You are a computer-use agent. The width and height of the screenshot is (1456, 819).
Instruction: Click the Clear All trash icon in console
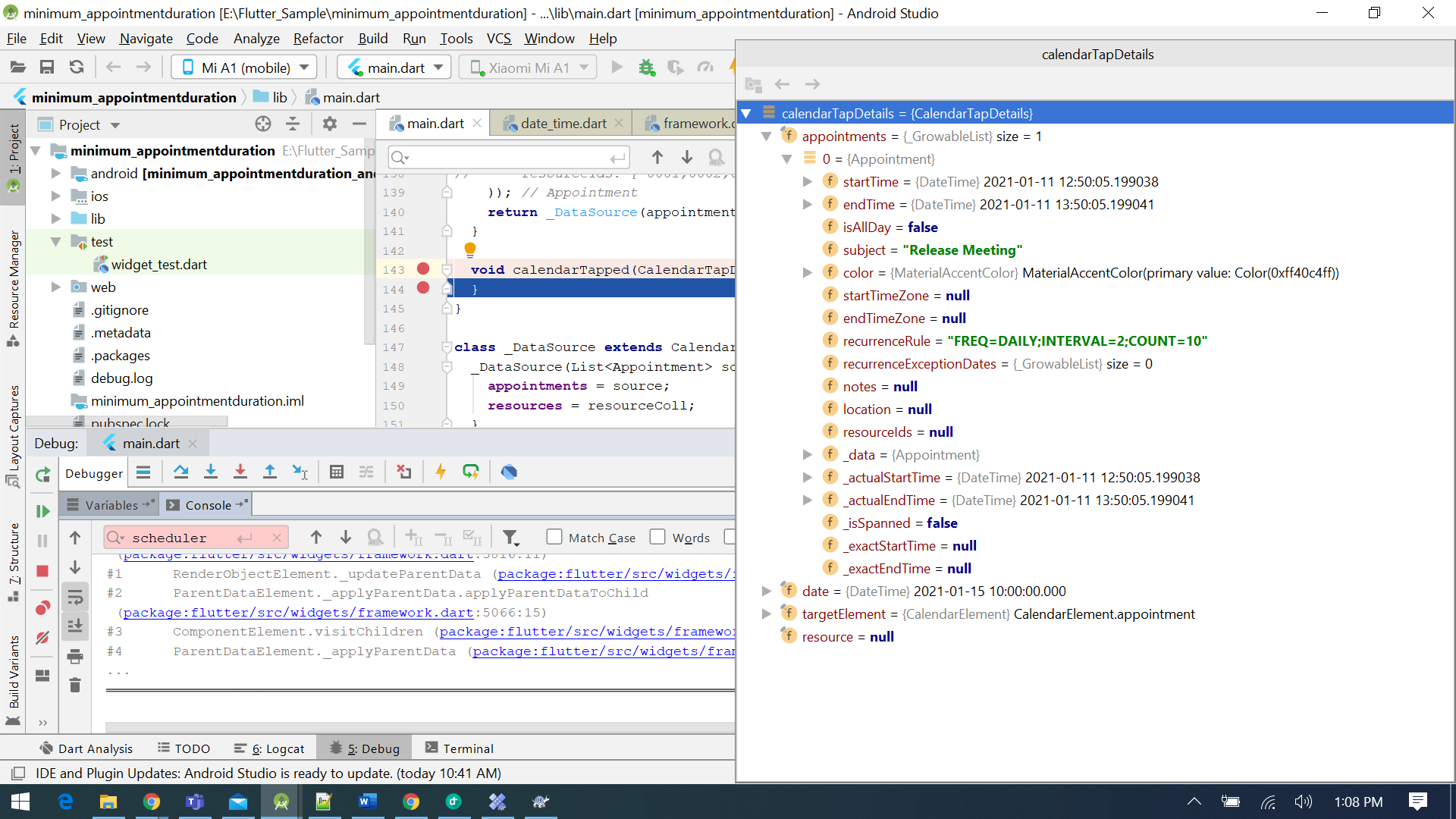pyautogui.click(x=74, y=685)
